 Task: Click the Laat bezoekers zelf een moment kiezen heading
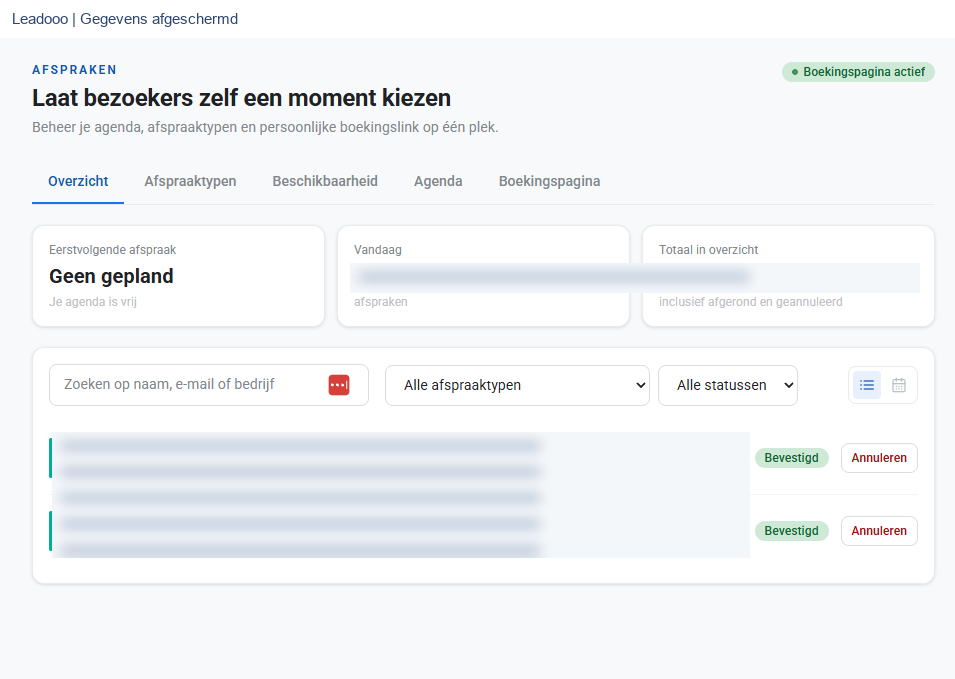point(242,98)
